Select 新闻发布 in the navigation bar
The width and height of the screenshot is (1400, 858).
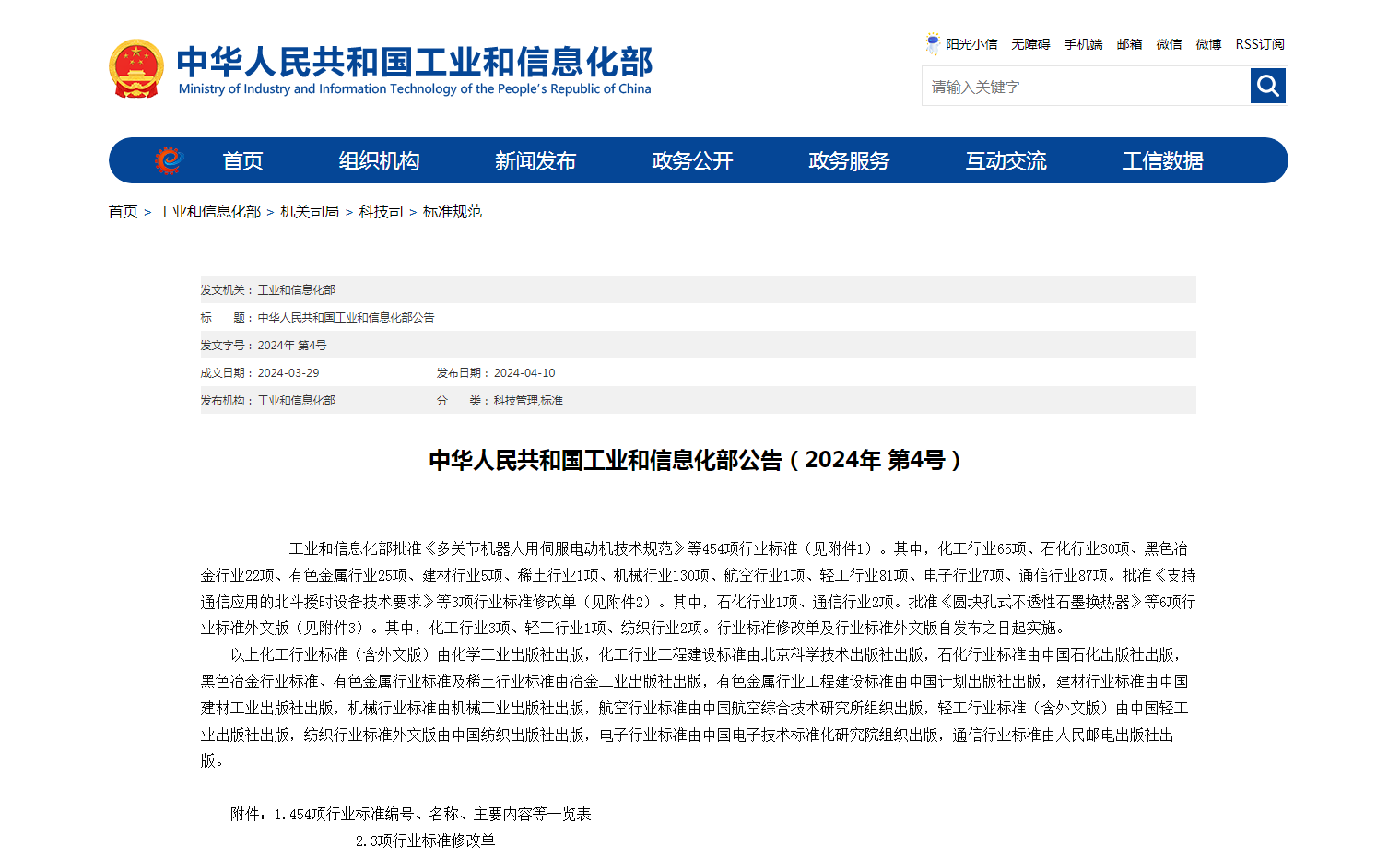coord(535,161)
